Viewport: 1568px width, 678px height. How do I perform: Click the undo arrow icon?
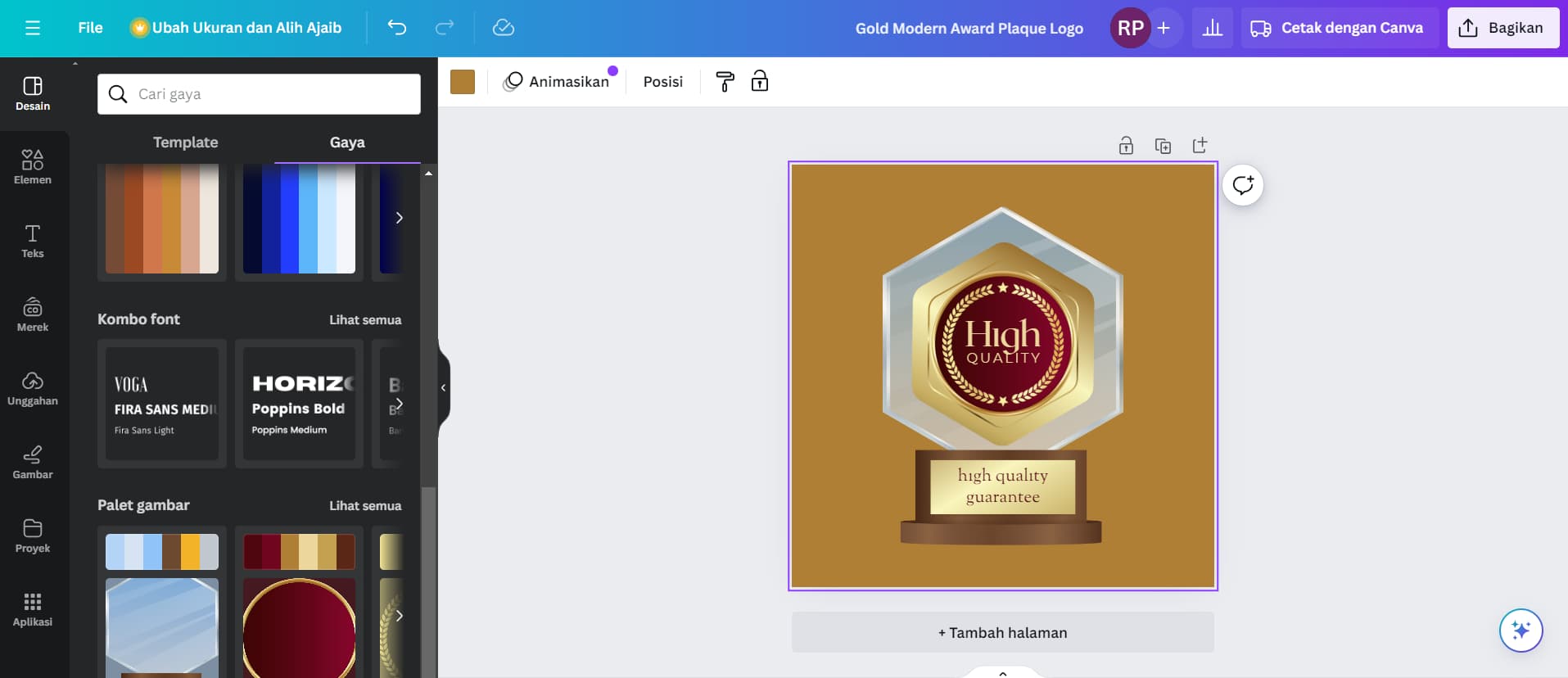397,28
